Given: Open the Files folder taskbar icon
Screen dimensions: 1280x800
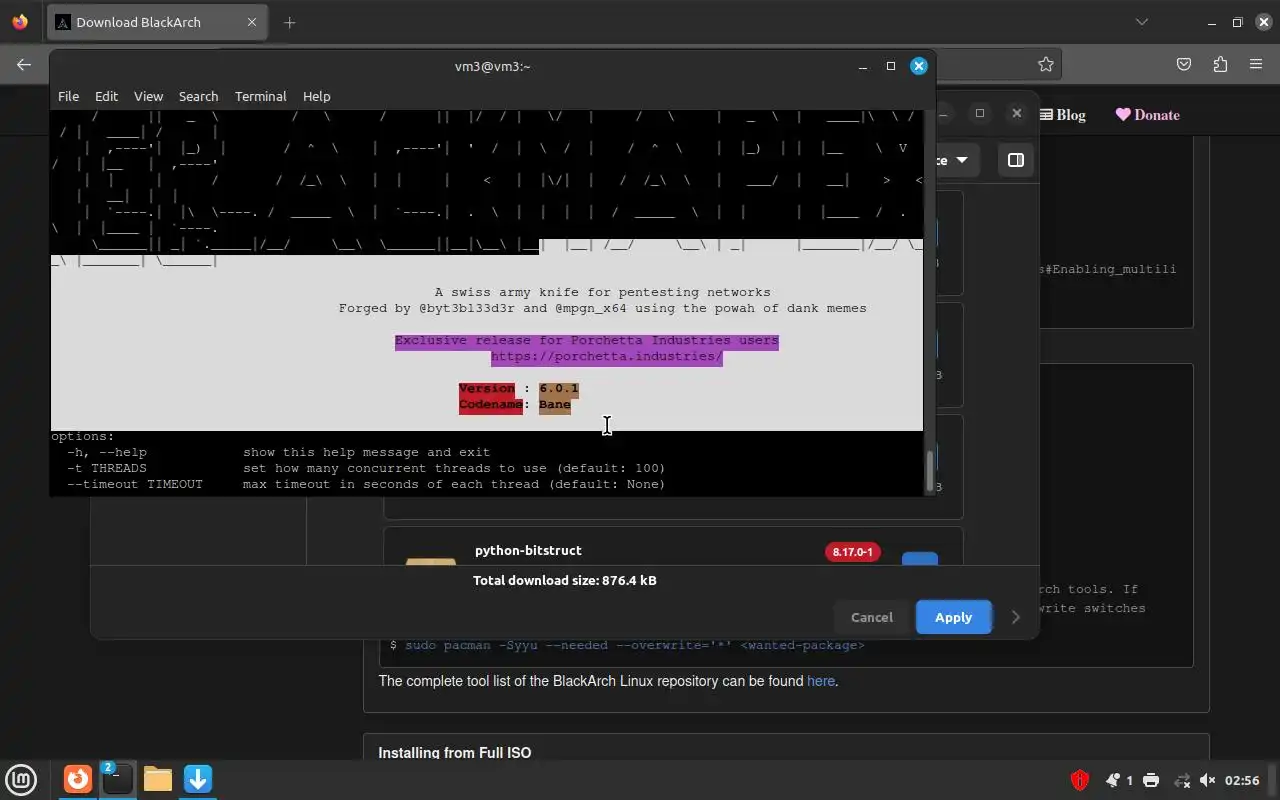Looking at the screenshot, I should [157, 779].
